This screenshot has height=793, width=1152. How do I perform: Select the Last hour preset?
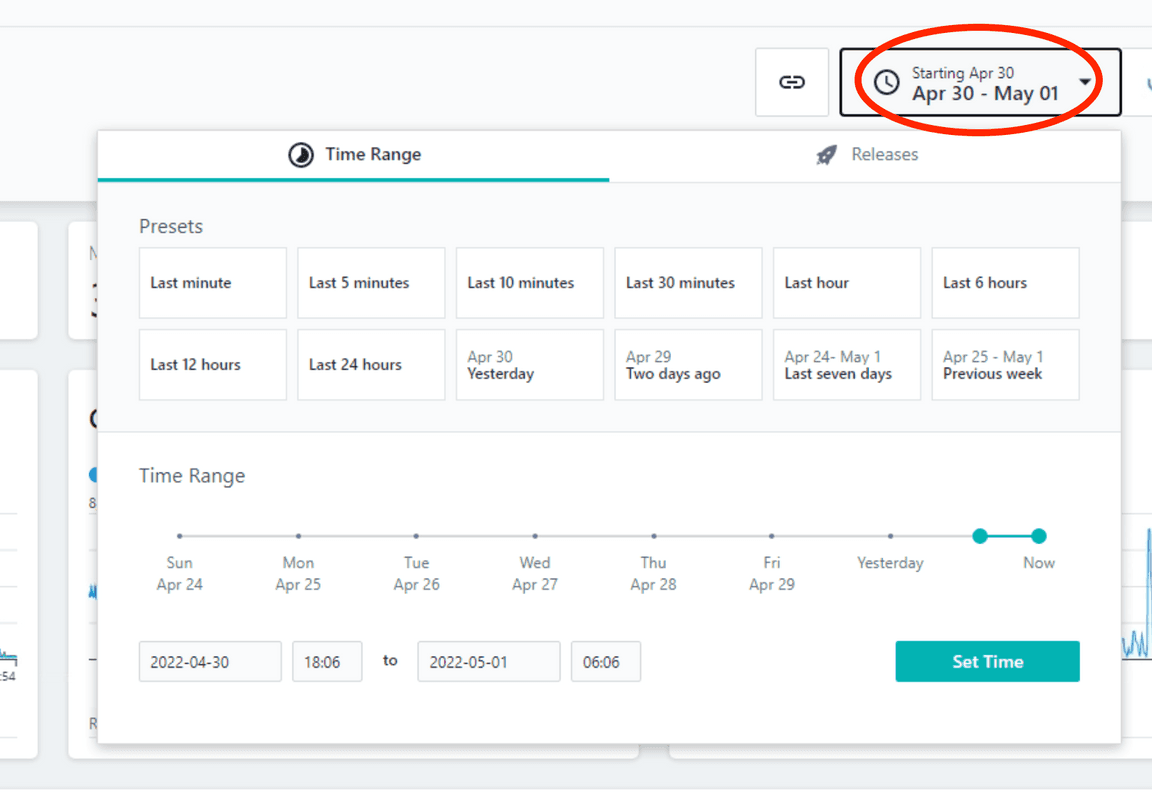click(x=846, y=283)
